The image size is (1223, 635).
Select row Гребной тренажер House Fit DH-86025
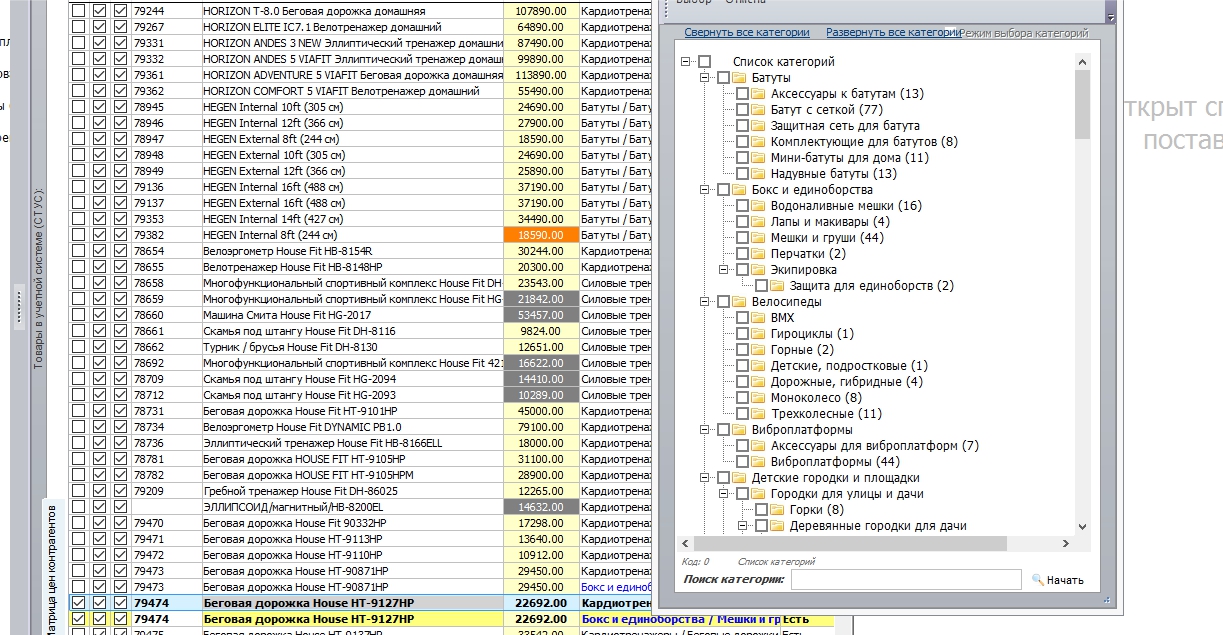pyautogui.click(x=360, y=491)
